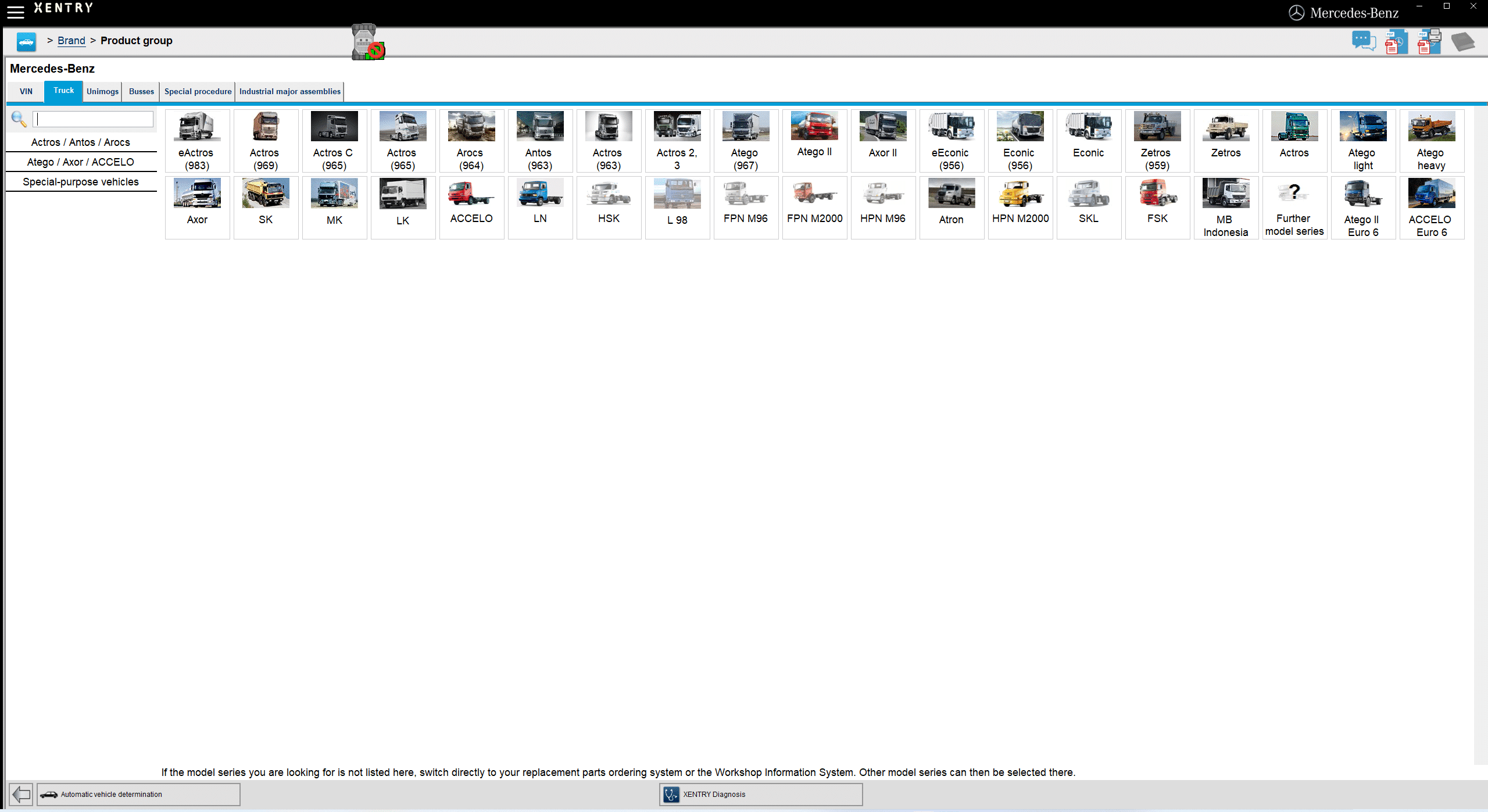The image size is (1488, 812).
Task: Select the Zetros (959) truck
Action: [1157, 141]
